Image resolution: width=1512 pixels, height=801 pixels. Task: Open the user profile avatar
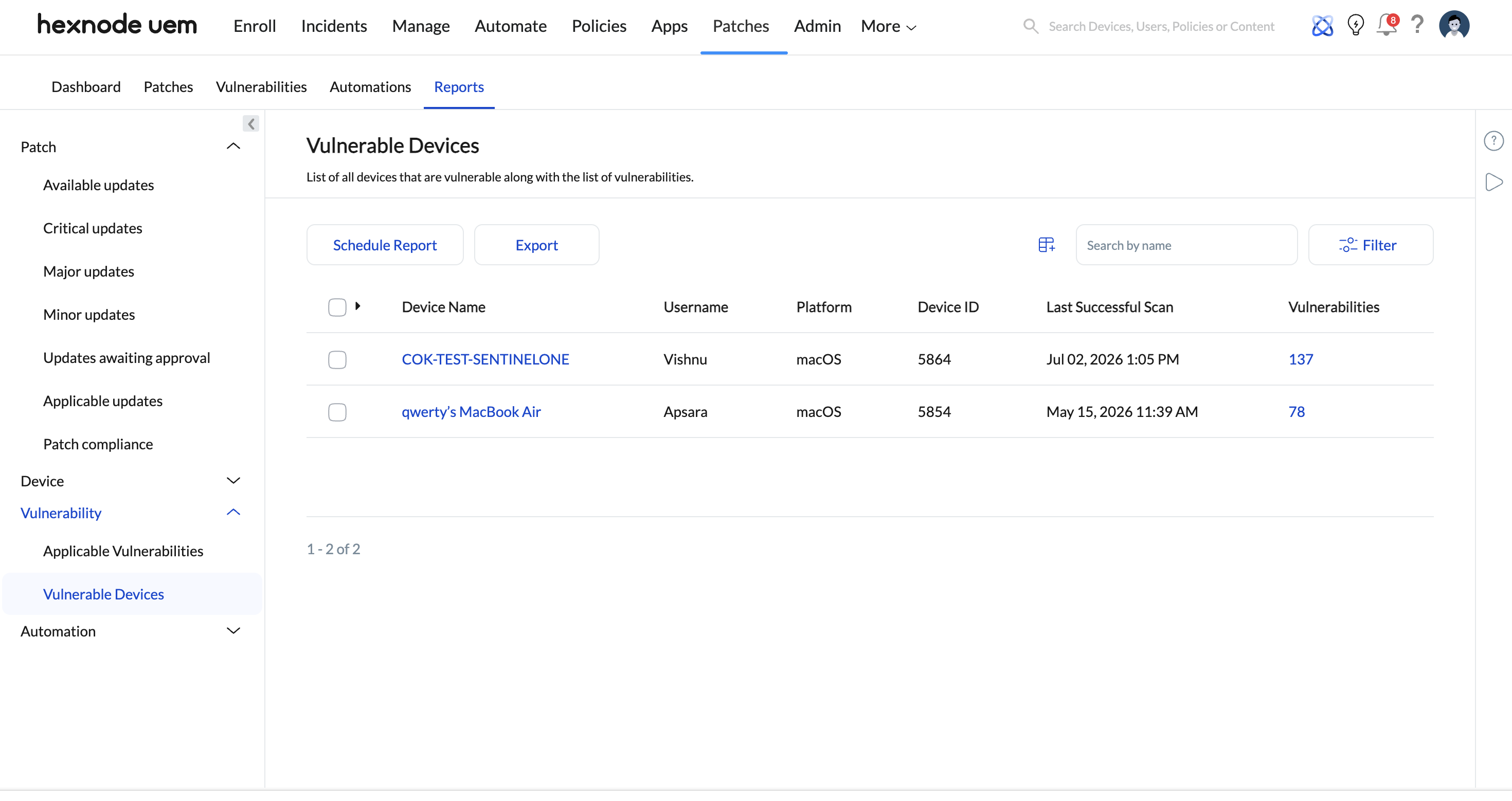pyautogui.click(x=1454, y=25)
